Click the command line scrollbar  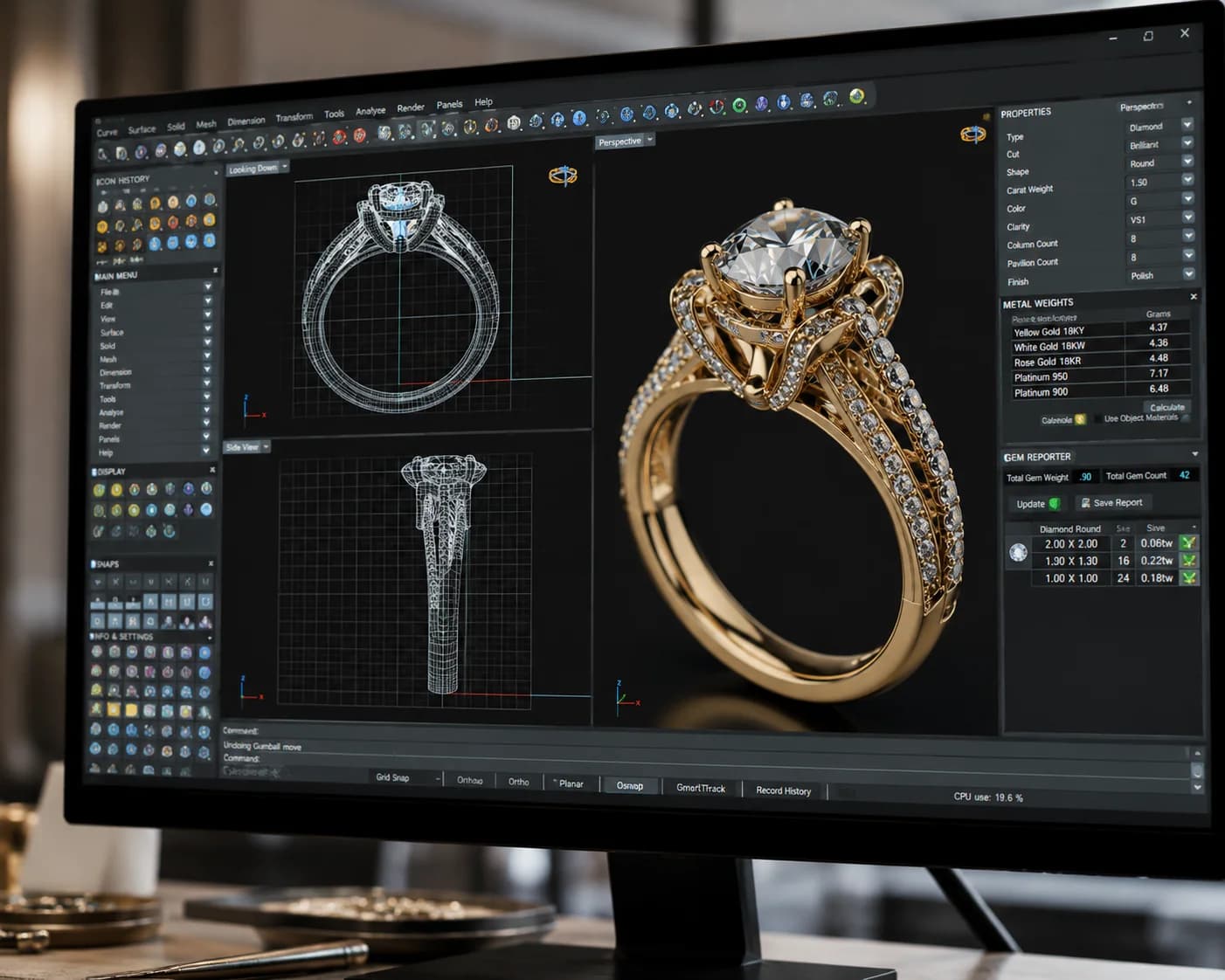pyautogui.click(x=1197, y=770)
